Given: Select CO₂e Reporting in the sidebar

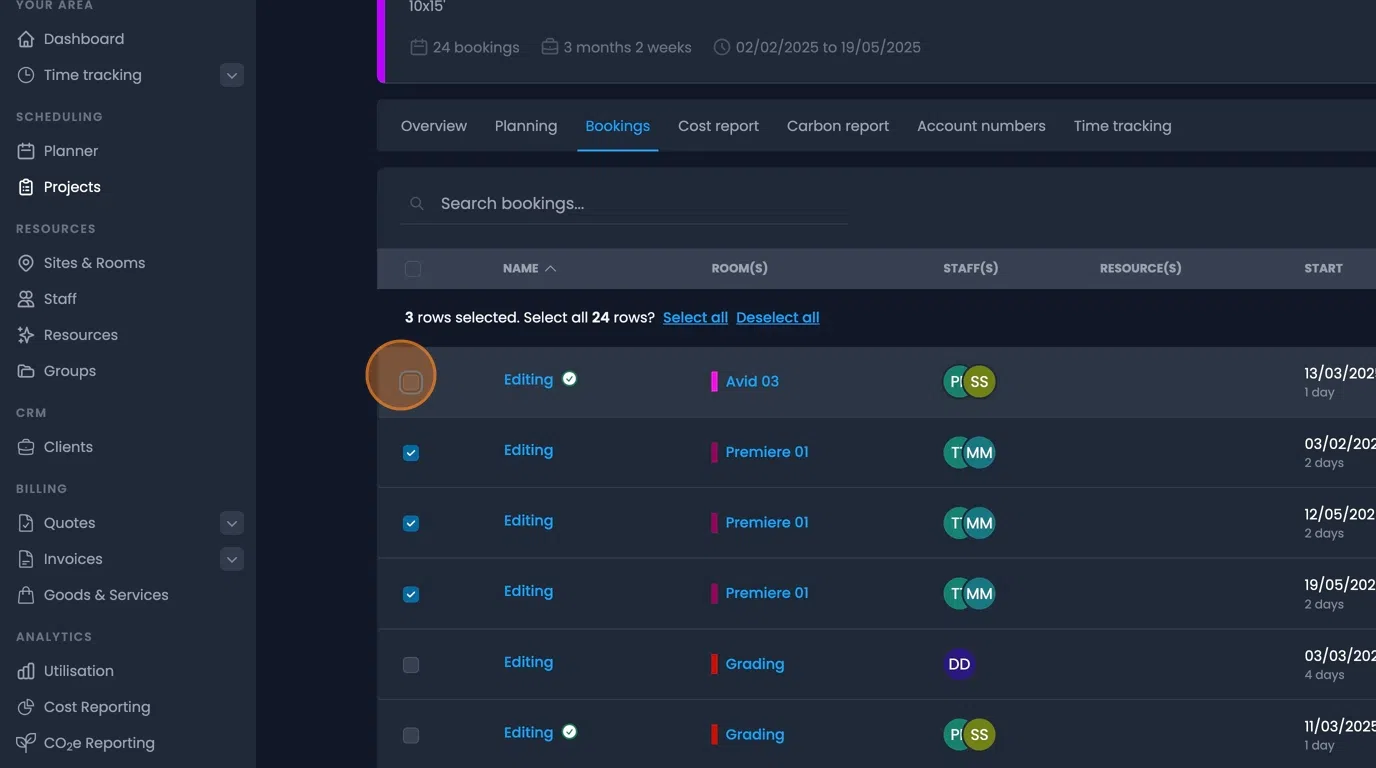Looking at the screenshot, I should (99, 742).
